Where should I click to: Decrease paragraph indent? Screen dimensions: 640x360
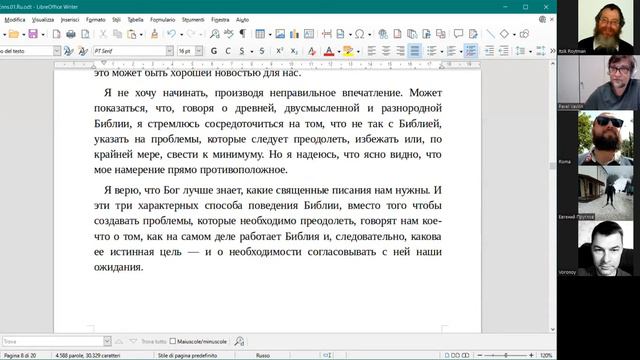[x=504, y=51]
